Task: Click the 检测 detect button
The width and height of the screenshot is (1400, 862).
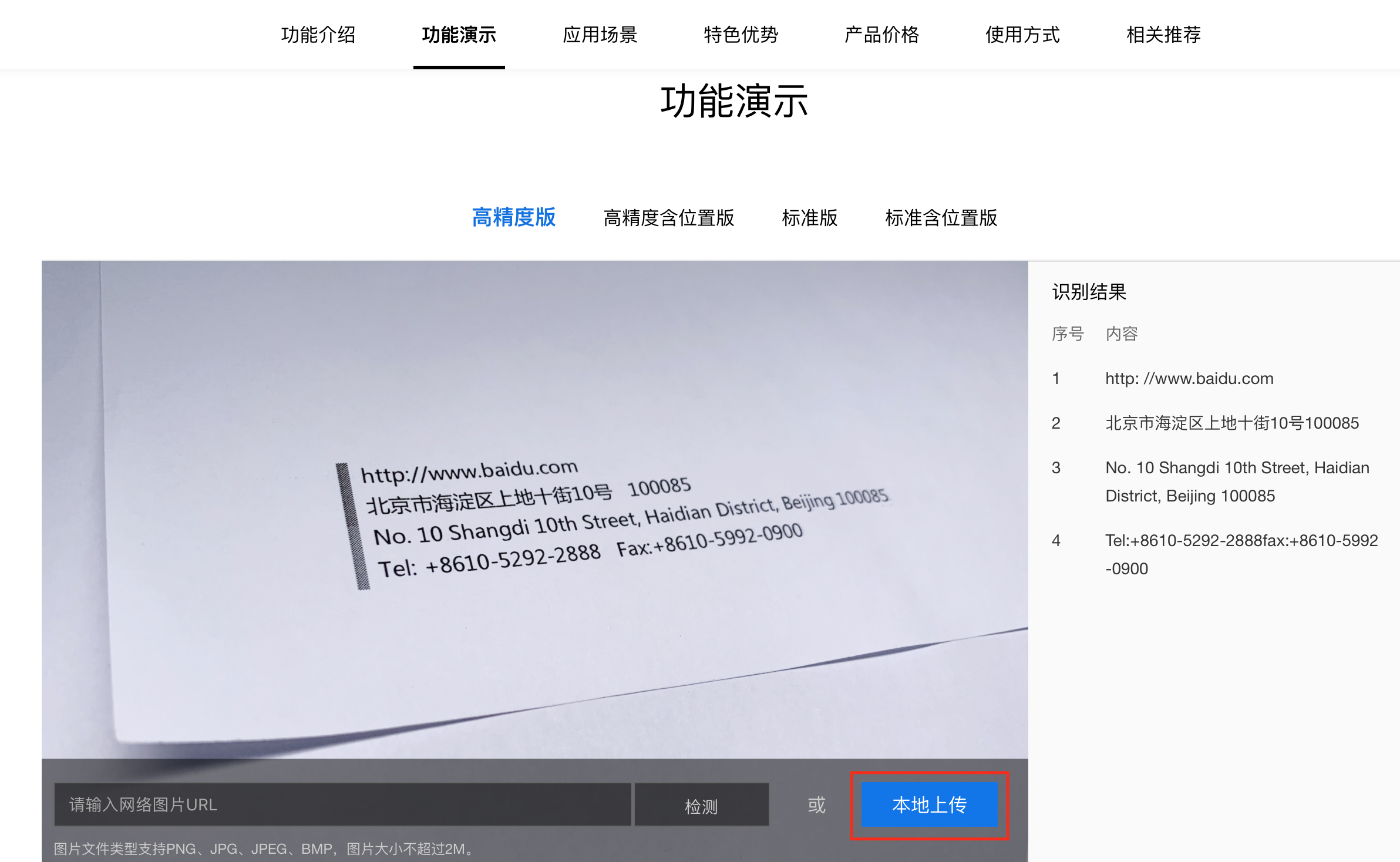Action: [702, 805]
